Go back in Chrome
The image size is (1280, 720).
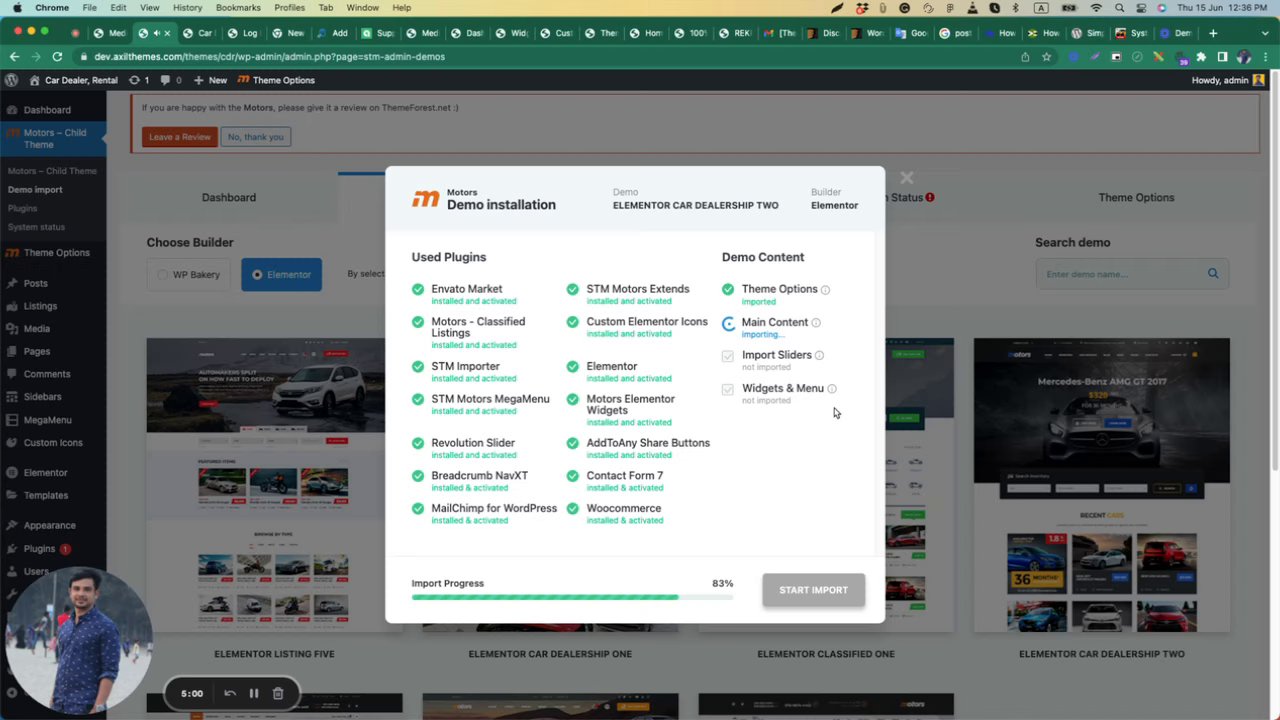click(14, 57)
